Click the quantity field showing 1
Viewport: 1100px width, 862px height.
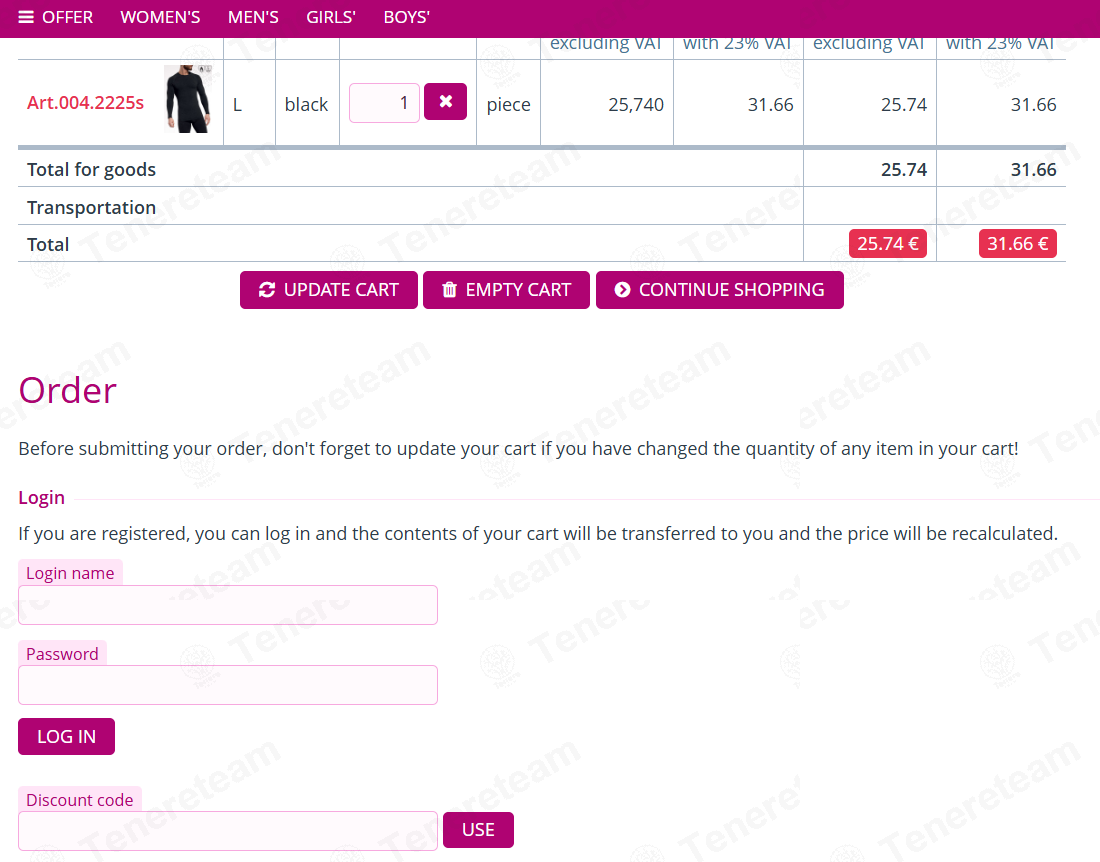click(384, 103)
